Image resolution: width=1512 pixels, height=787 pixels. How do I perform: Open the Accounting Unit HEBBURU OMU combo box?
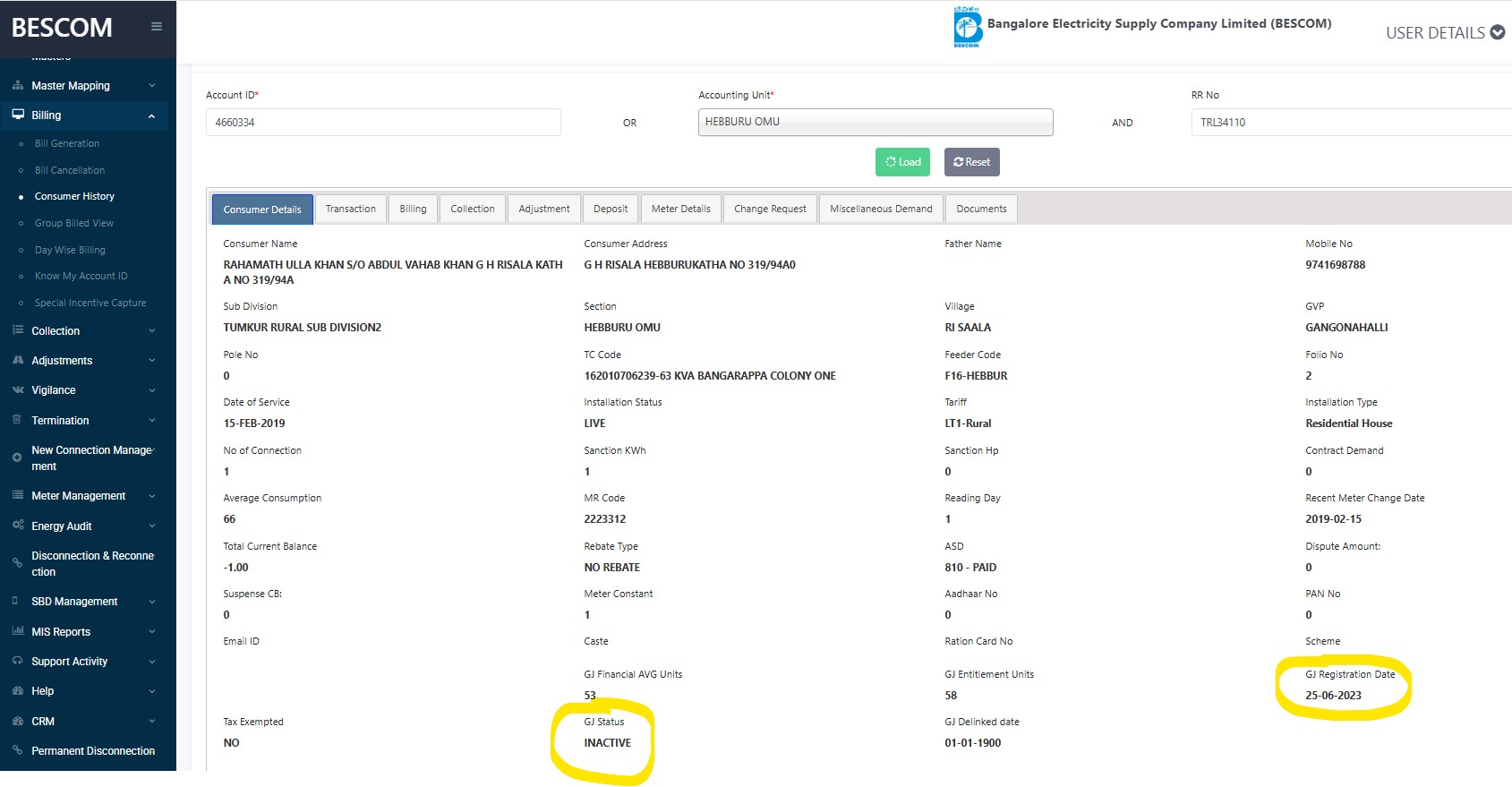pos(876,122)
